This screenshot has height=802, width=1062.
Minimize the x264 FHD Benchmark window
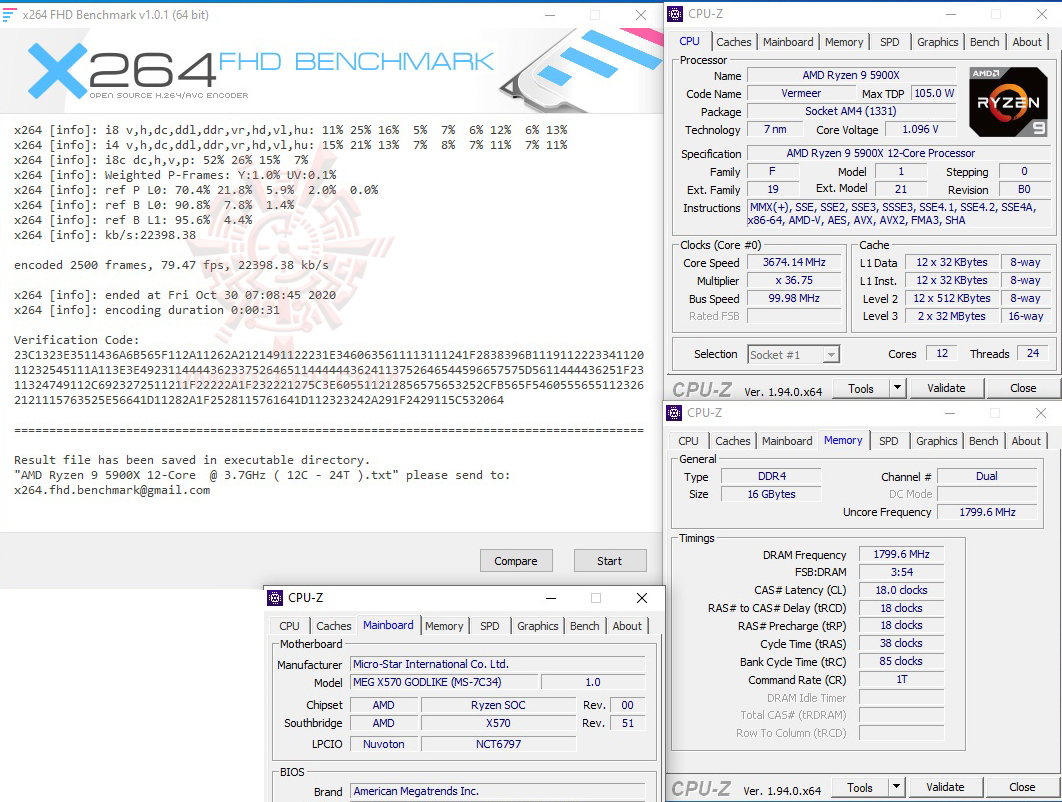[551, 15]
